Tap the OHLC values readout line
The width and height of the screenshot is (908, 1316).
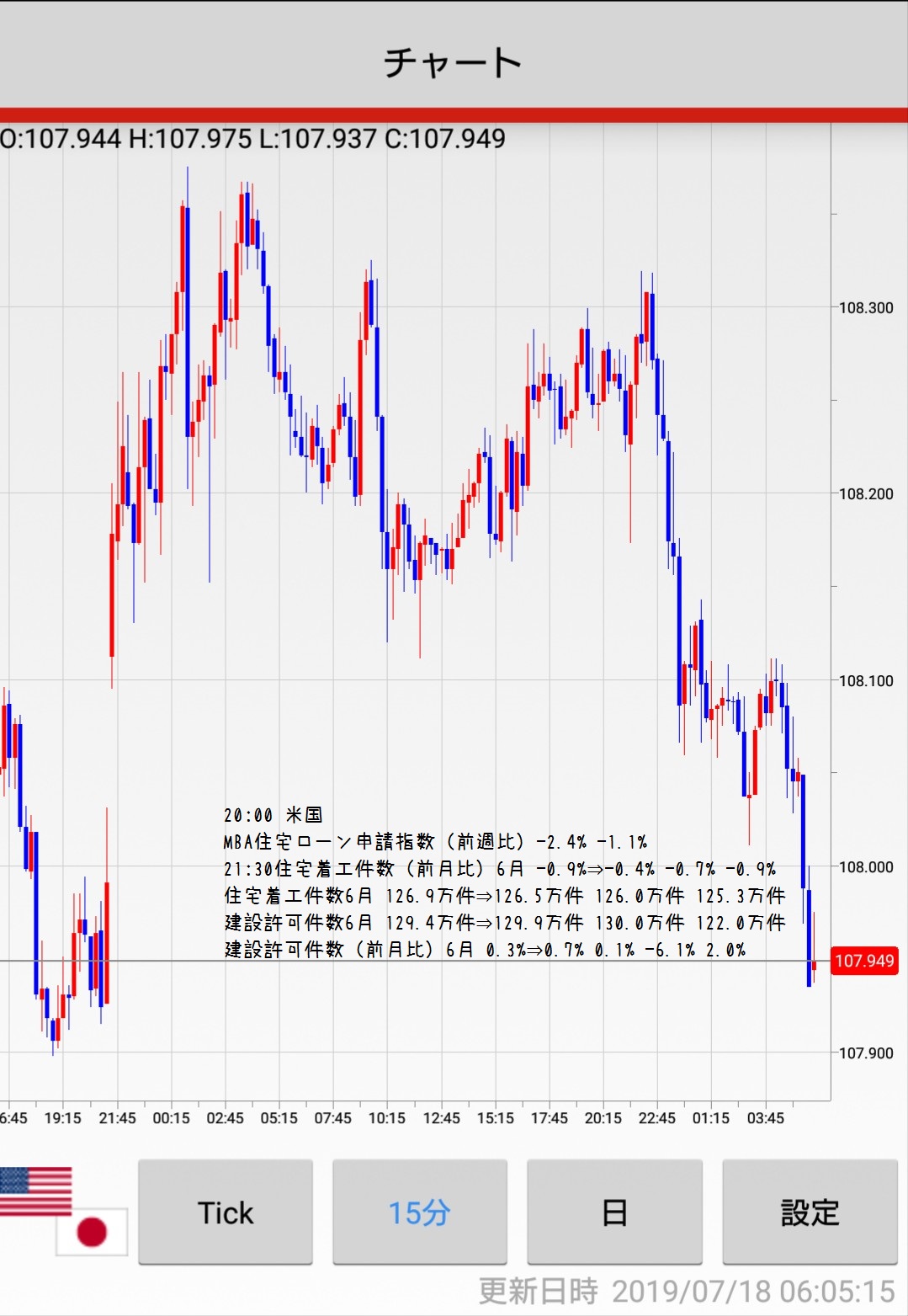pyautogui.click(x=252, y=139)
